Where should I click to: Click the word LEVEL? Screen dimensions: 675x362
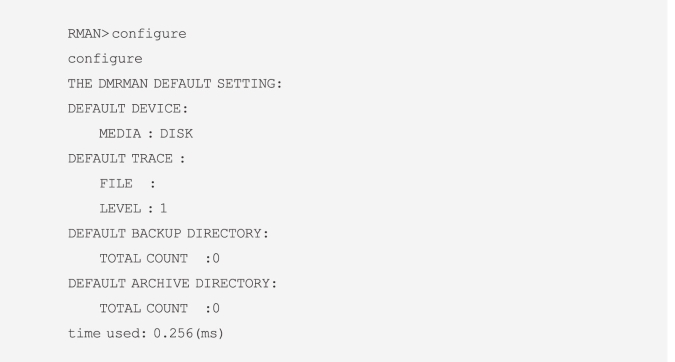[120, 208]
